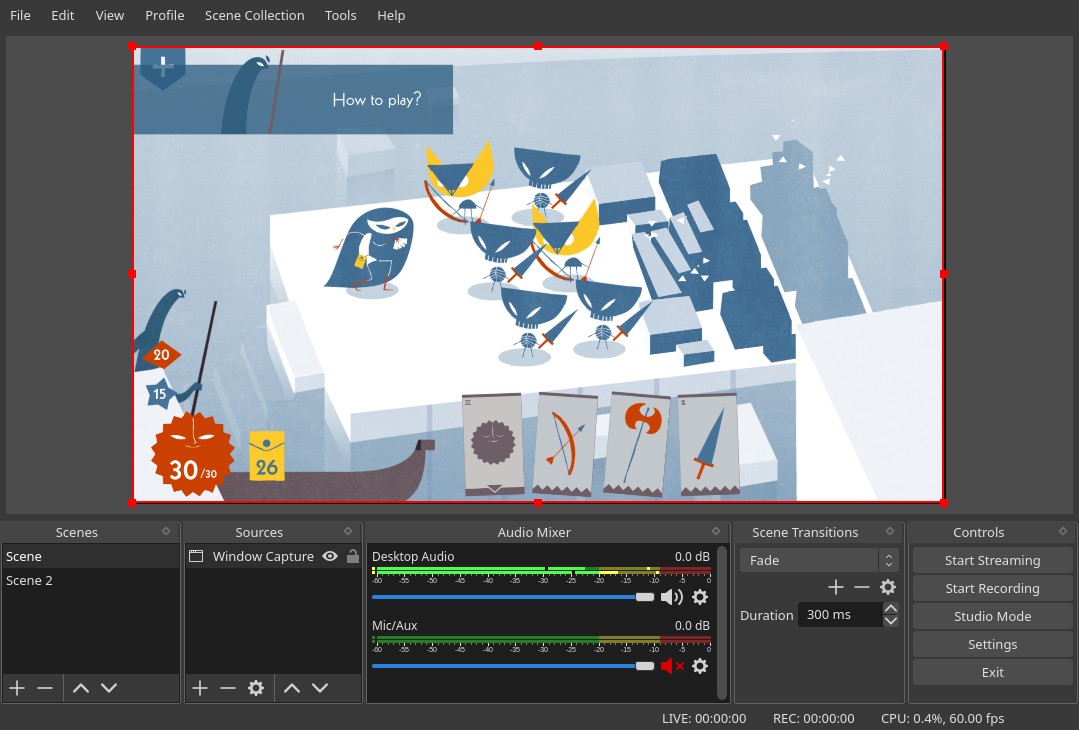Open the Fade transition dropdown
1079x730 pixels.
click(820, 560)
